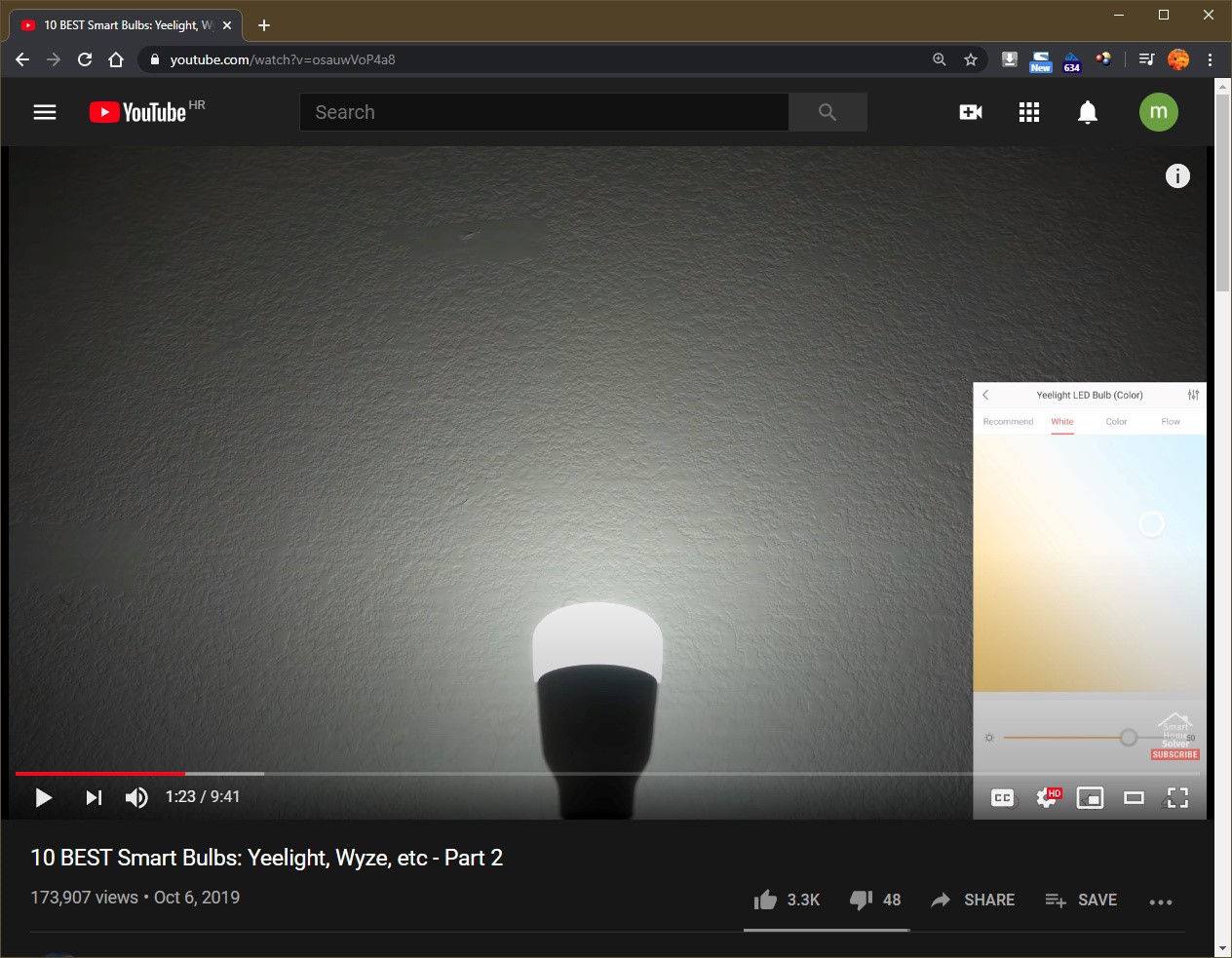Click the search magnifier button

coord(828,112)
